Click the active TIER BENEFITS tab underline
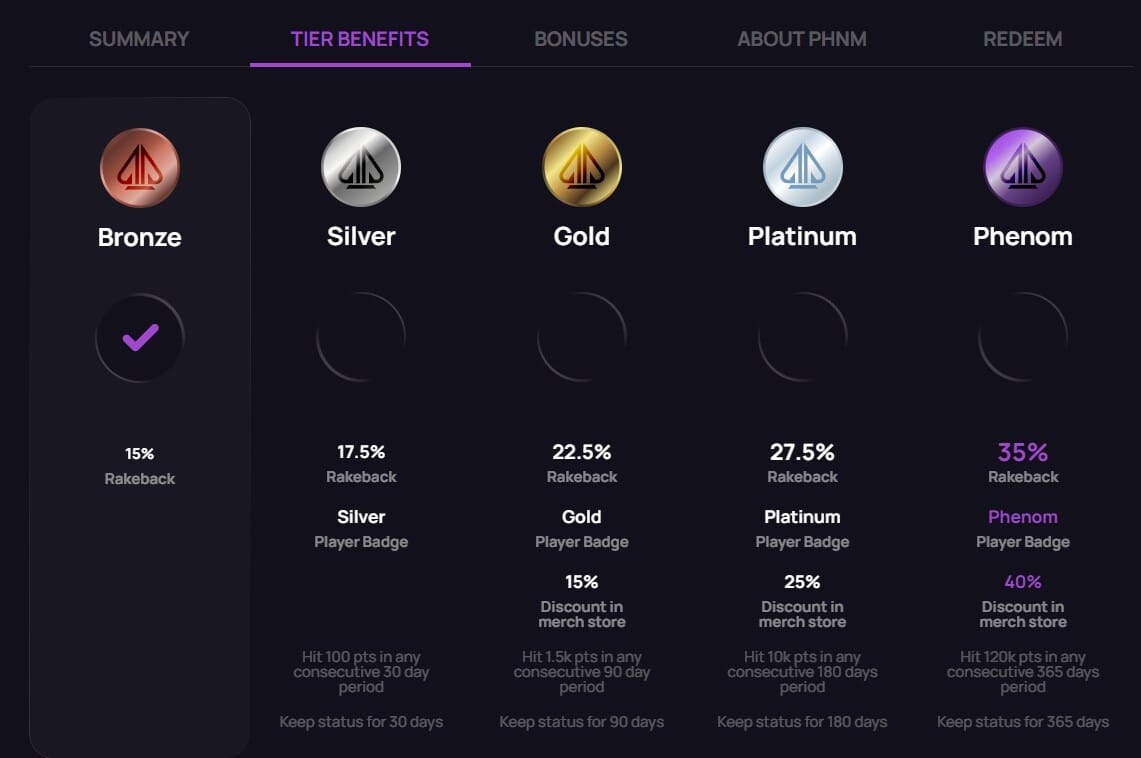Image resolution: width=1141 pixels, height=758 pixels. [361, 65]
